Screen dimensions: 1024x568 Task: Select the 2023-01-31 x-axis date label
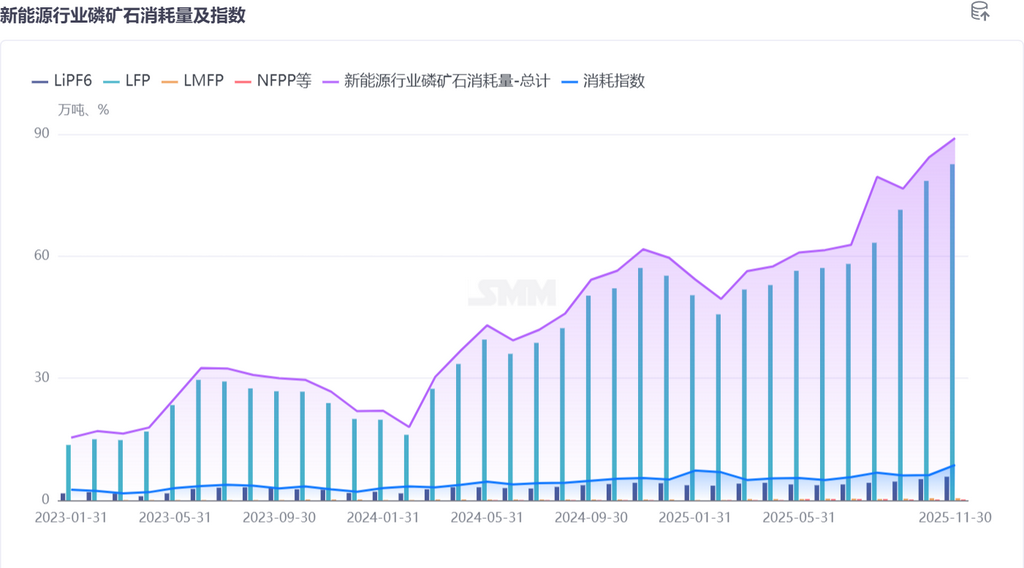coord(70,517)
